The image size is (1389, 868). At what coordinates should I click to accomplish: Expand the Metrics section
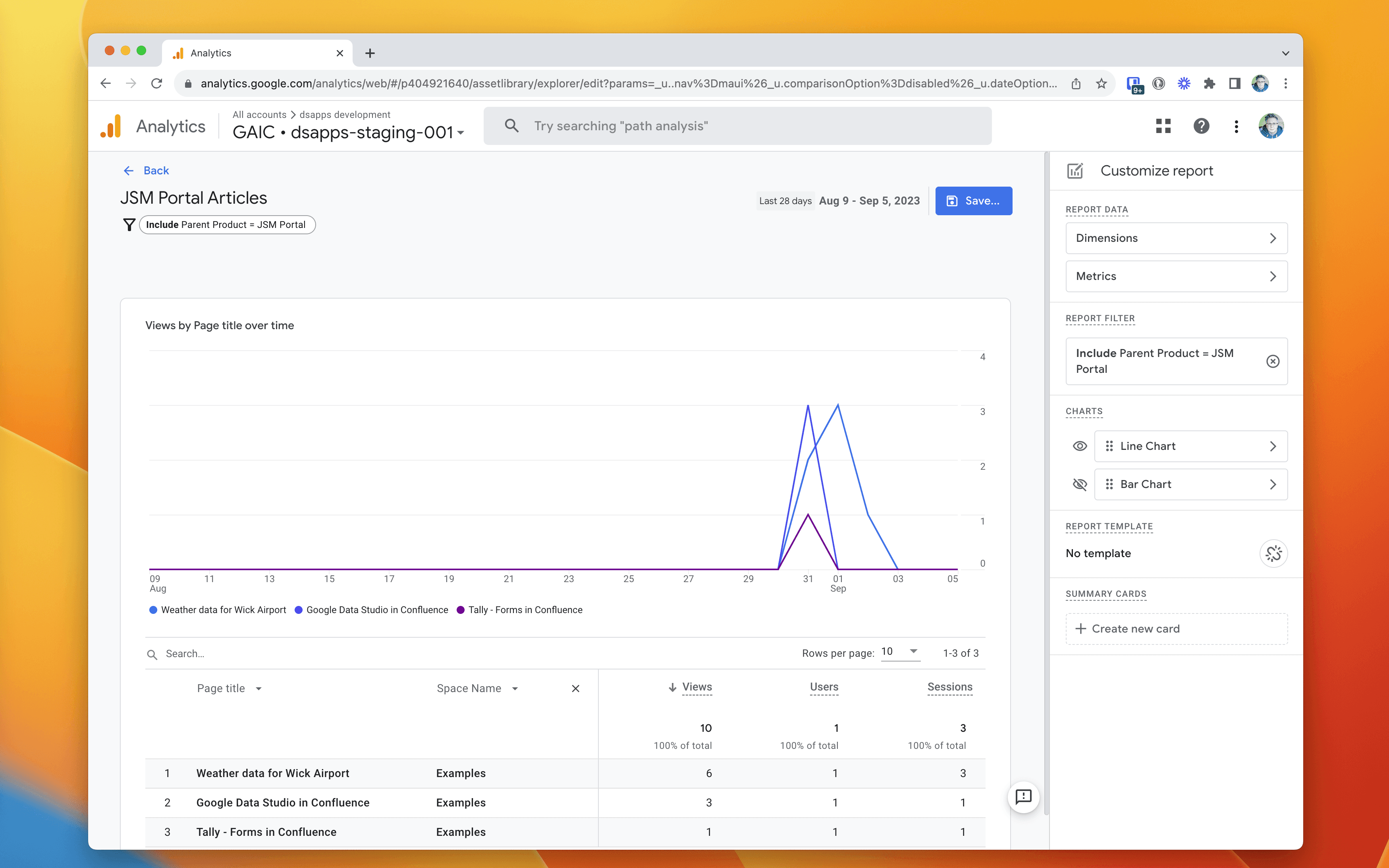coord(1176,277)
